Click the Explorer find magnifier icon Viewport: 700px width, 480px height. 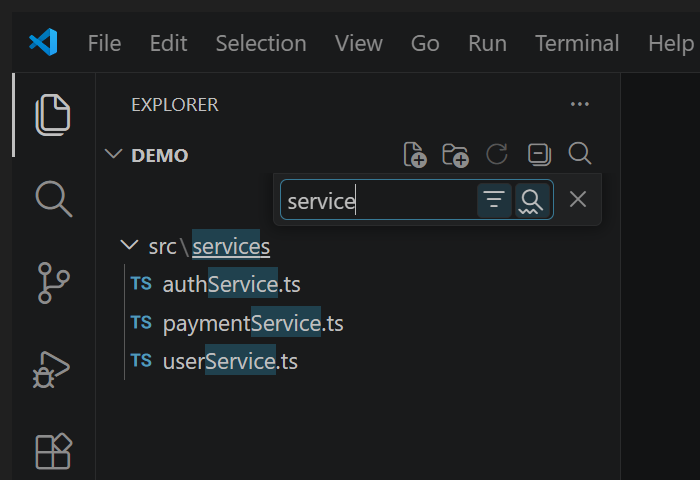pos(580,154)
